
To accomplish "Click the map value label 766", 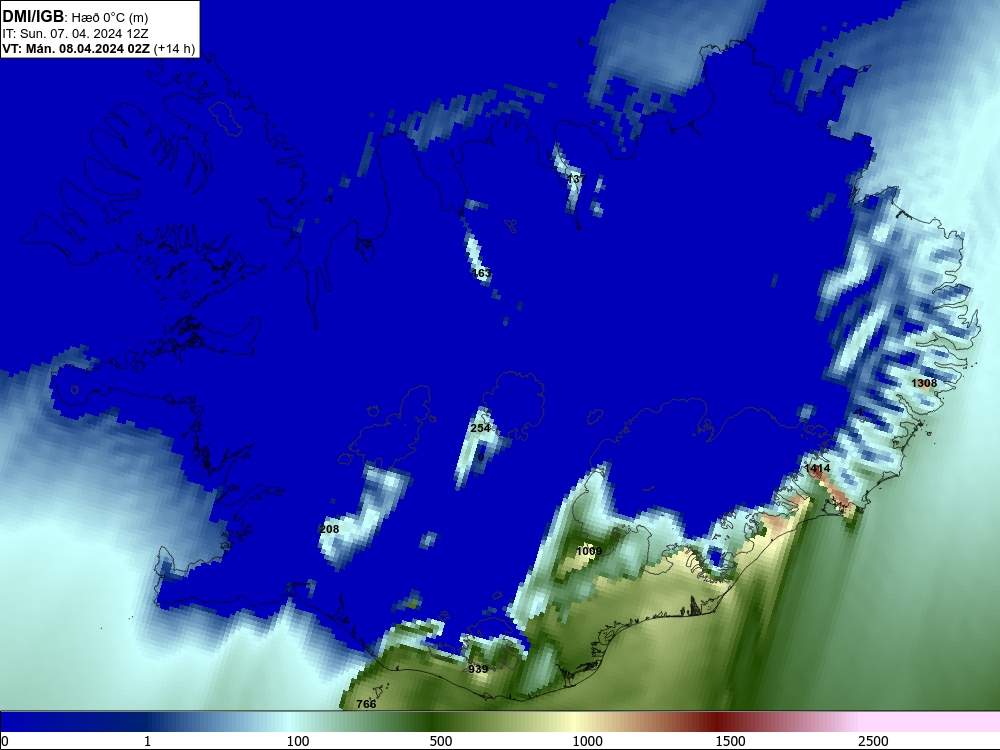I will coord(366,703).
